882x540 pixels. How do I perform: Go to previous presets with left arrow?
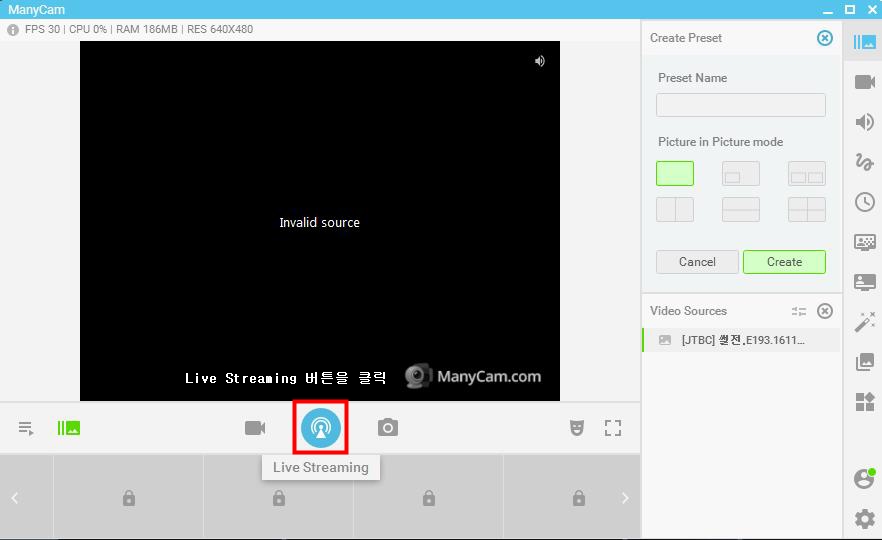tap(15, 498)
